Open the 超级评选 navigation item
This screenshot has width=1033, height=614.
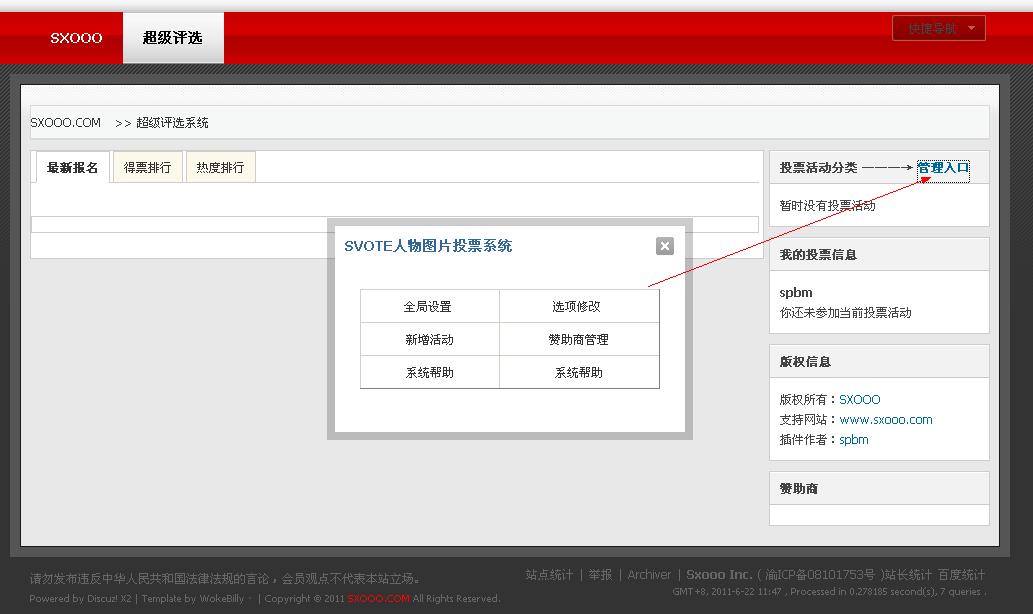172,37
